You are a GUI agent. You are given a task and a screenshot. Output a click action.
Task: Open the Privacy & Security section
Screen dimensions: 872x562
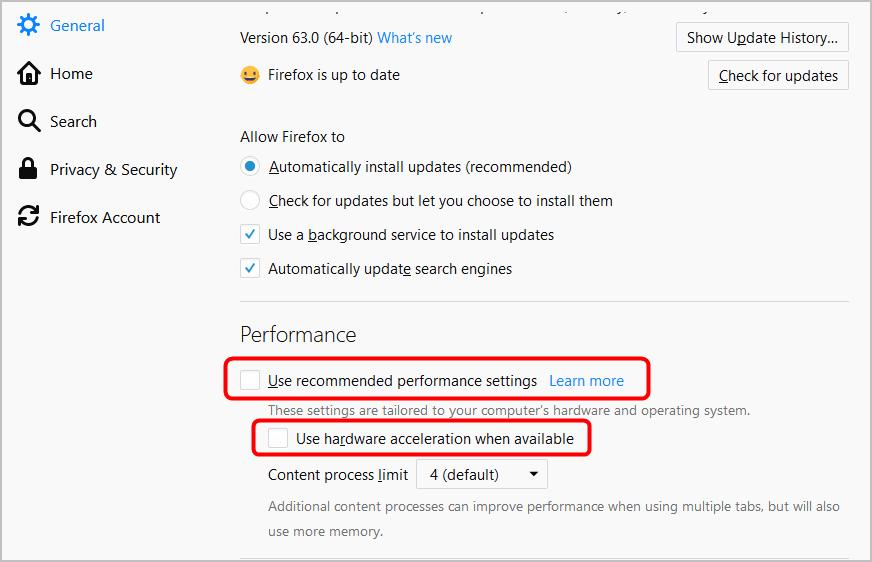coord(113,169)
